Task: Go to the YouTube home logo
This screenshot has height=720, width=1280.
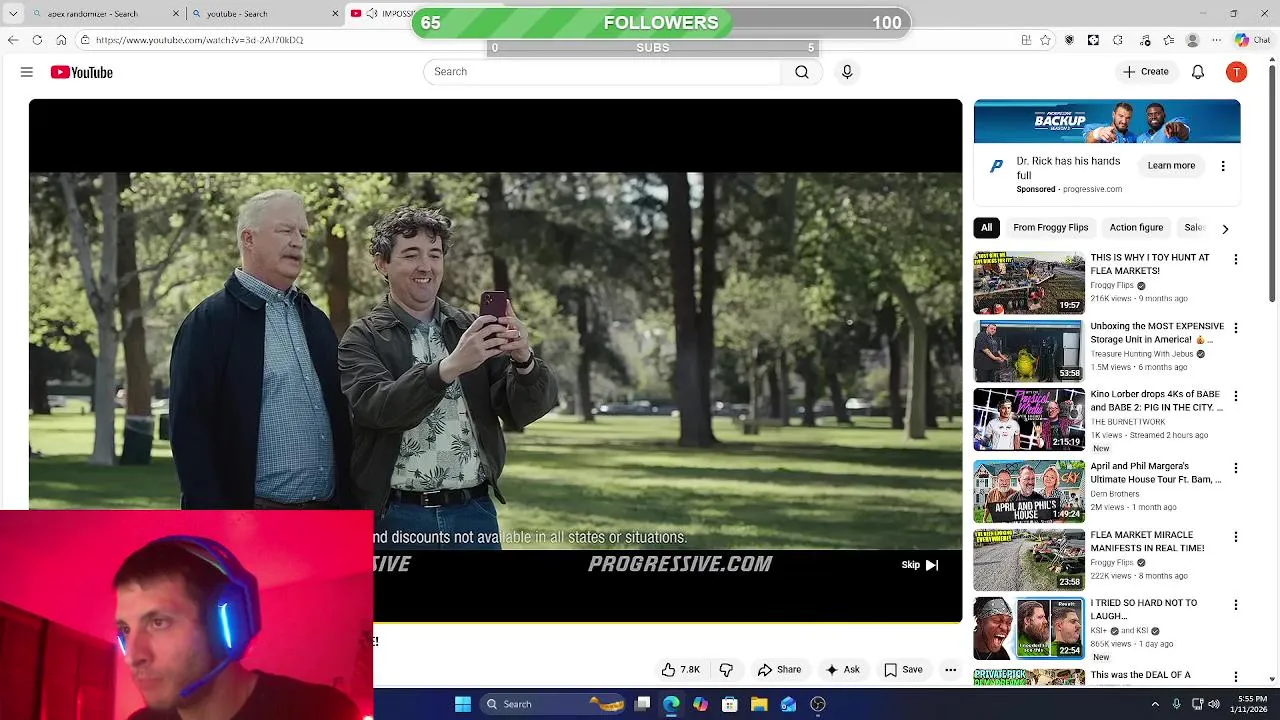Action: pos(82,72)
